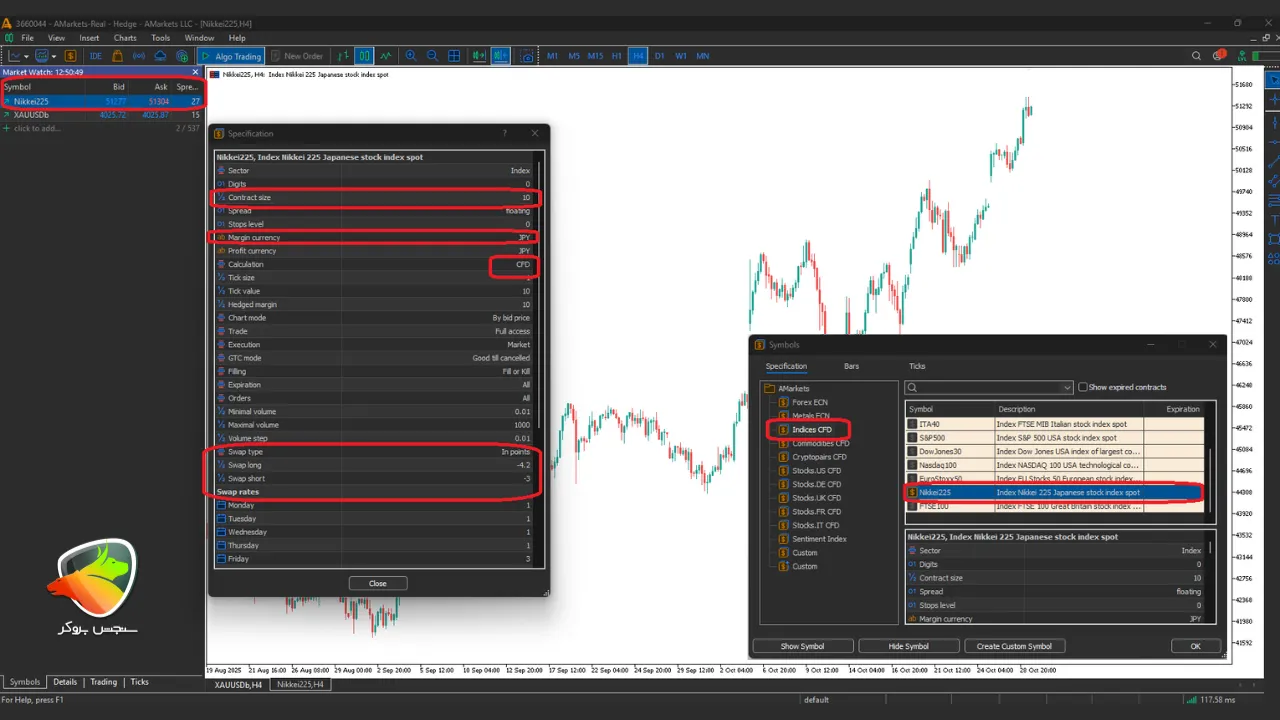Click the LVL level indicator icon

click(1244, 54)
